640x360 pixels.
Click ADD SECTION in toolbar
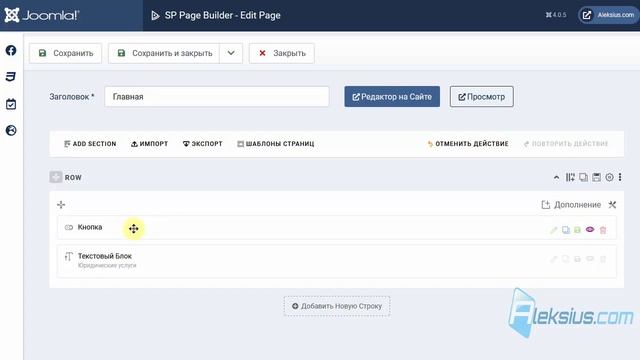click(90, 144)
